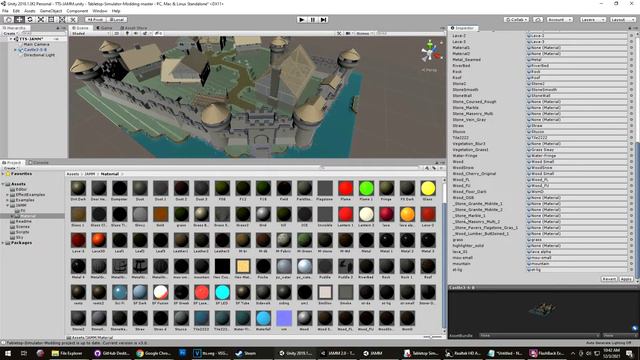Open Steam from the taskbar
The height and width of the screenshot is (360, 640).
pos(247,353)
